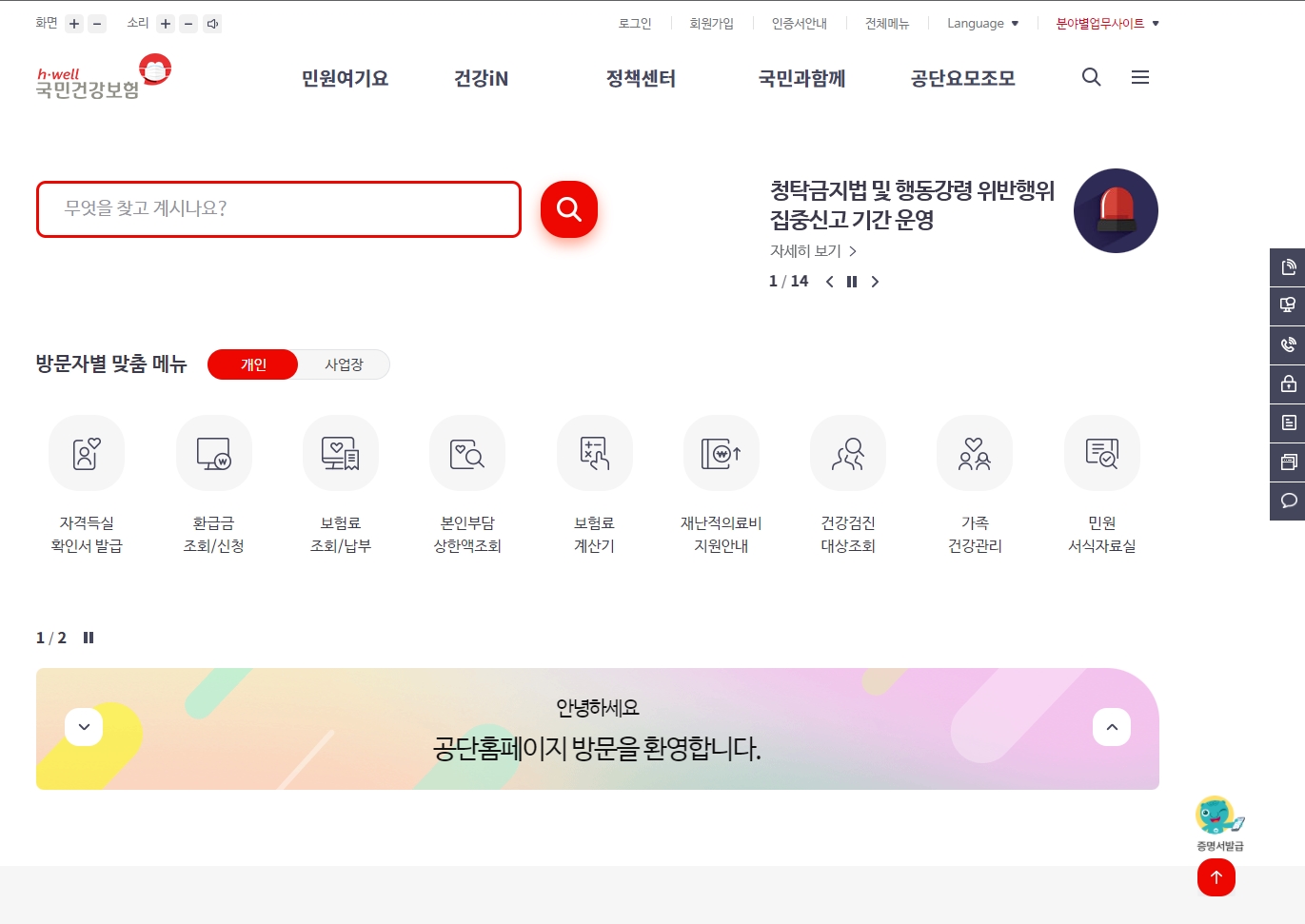Open the 전체메뉴 link in top bar
Viewport: 1305px width, 924px height.
click(x=887, y=24)
